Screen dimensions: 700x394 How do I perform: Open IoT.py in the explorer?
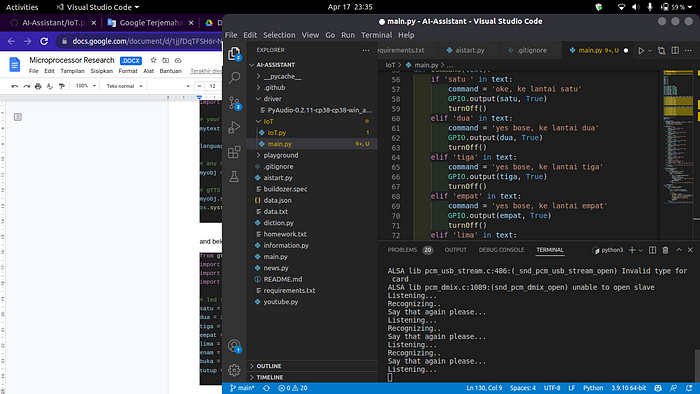pyautogui.click(x=312, y=133)
